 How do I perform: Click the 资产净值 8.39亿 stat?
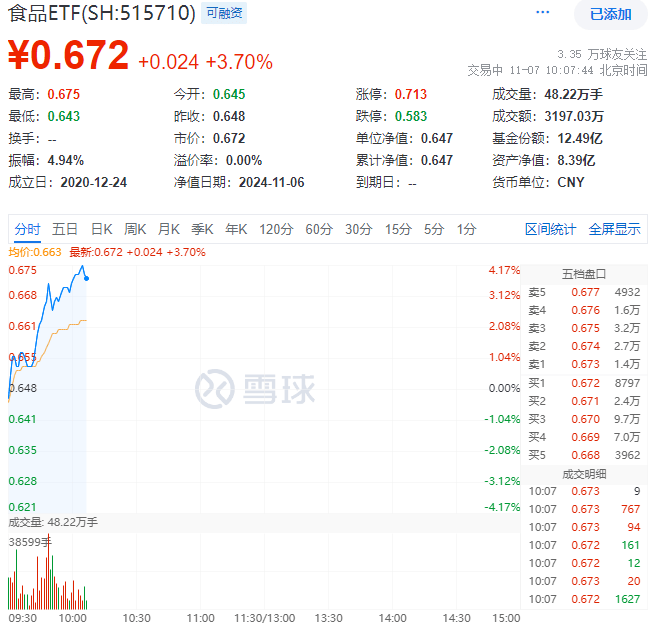click(x=543, y=161)
